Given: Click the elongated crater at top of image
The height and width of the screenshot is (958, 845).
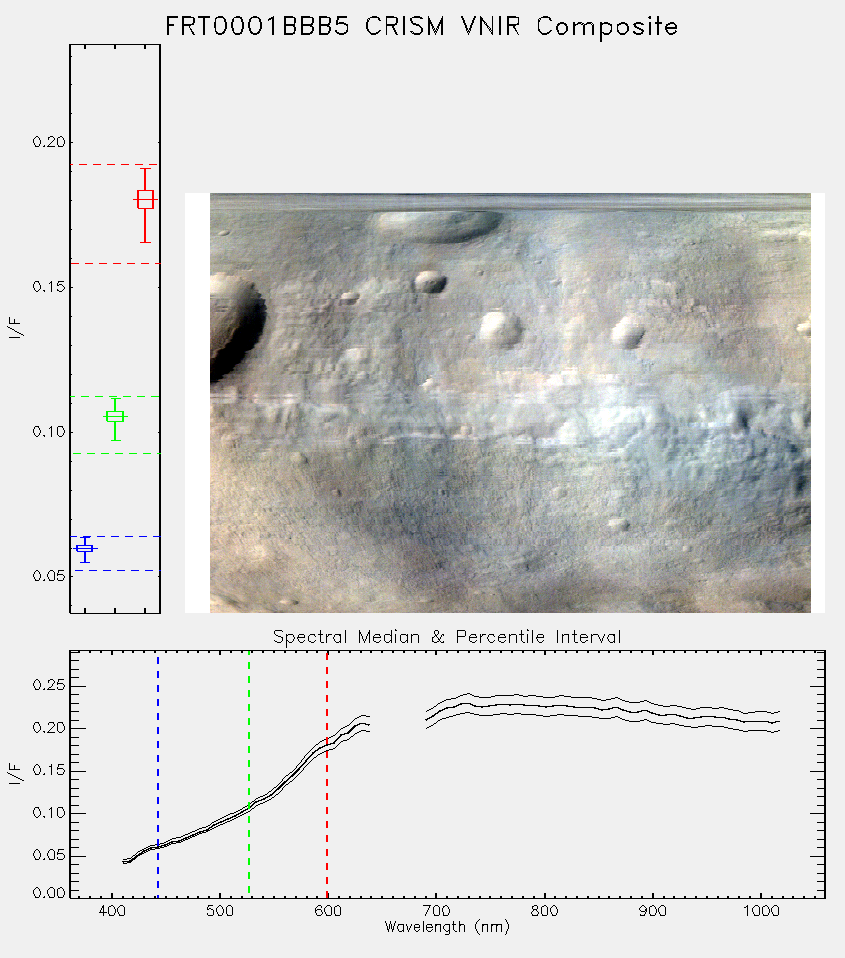Looking at the screenshot, I should coord(436,225).
